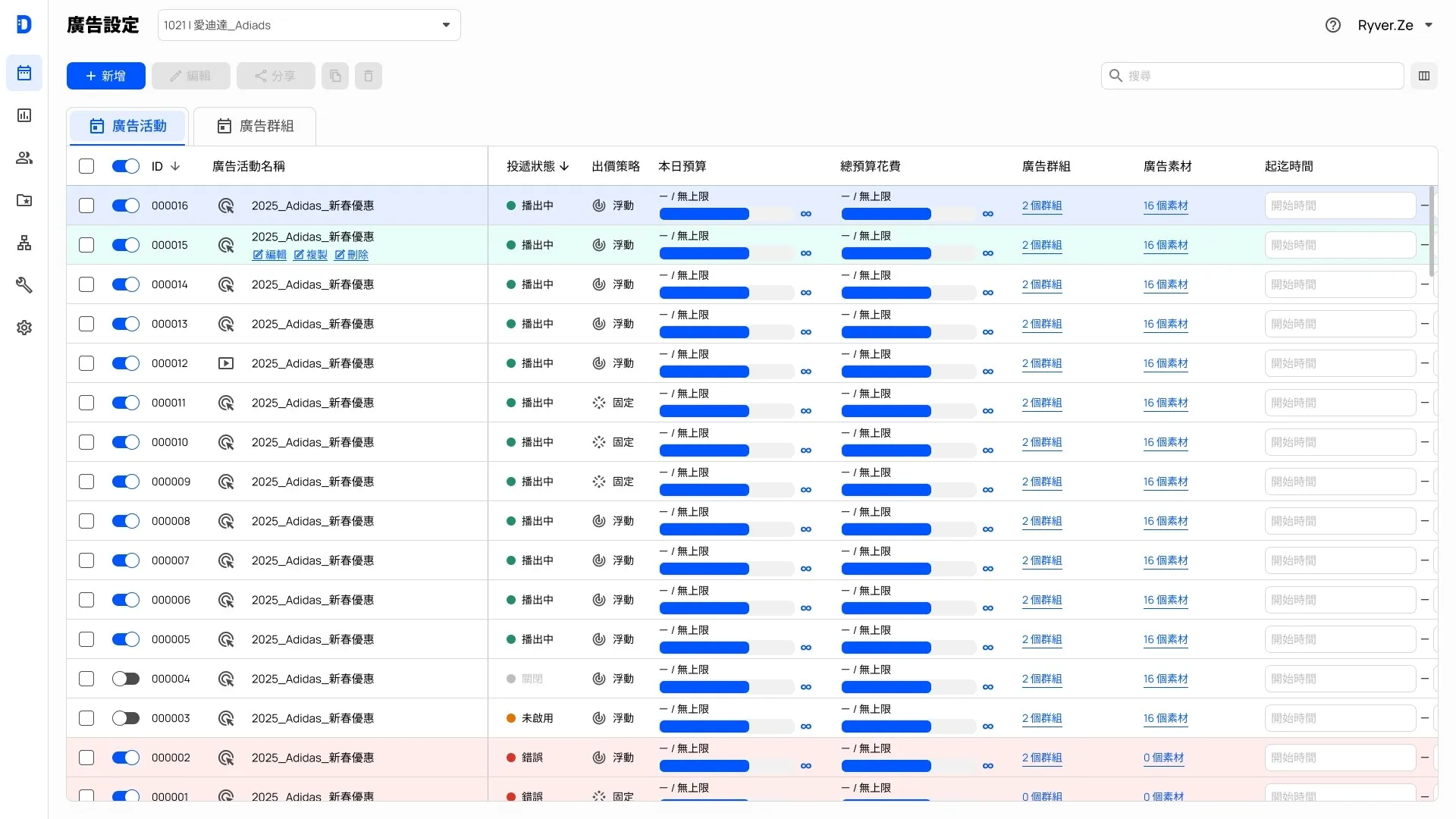Click the column layout icon beside search

coord(1424,76)
